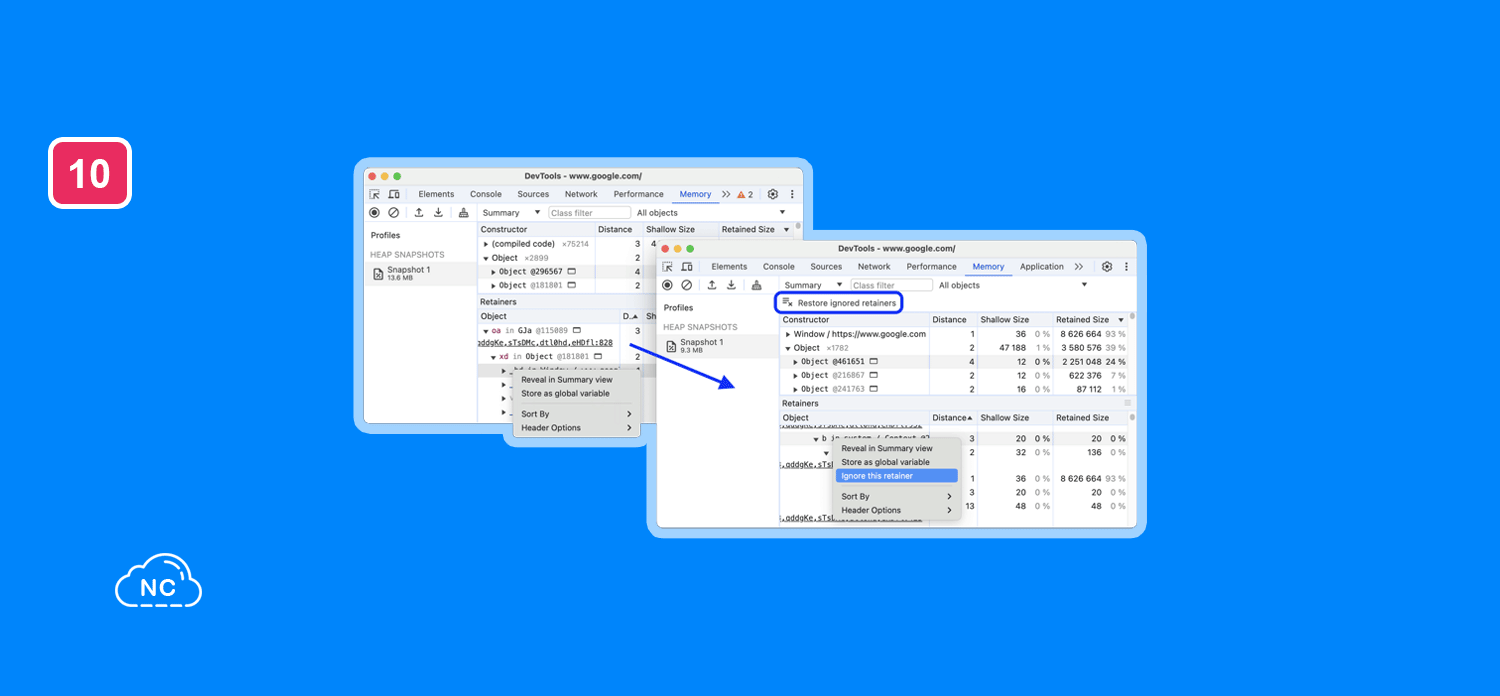Choose Reveal in Summary view in right menu
This screenshot has height=696, width=1500.
pyautogui.click(x=896, y=448)
